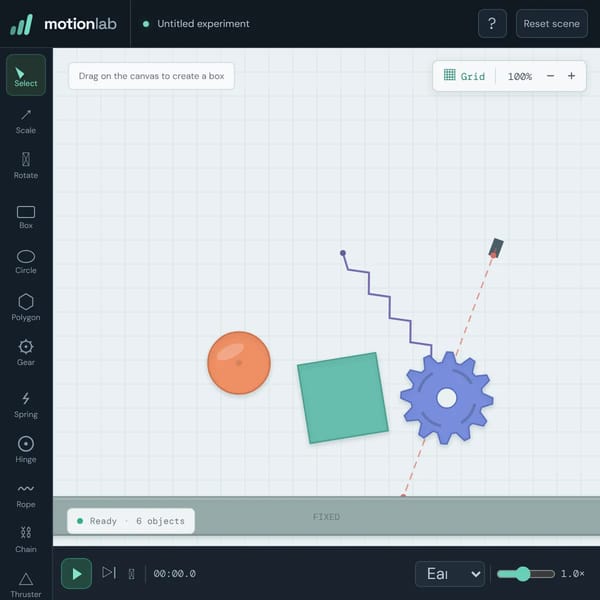Zoom in with the plus button
Image resolution: width=600 pixels, height=600 pixels.
(571, 76)
